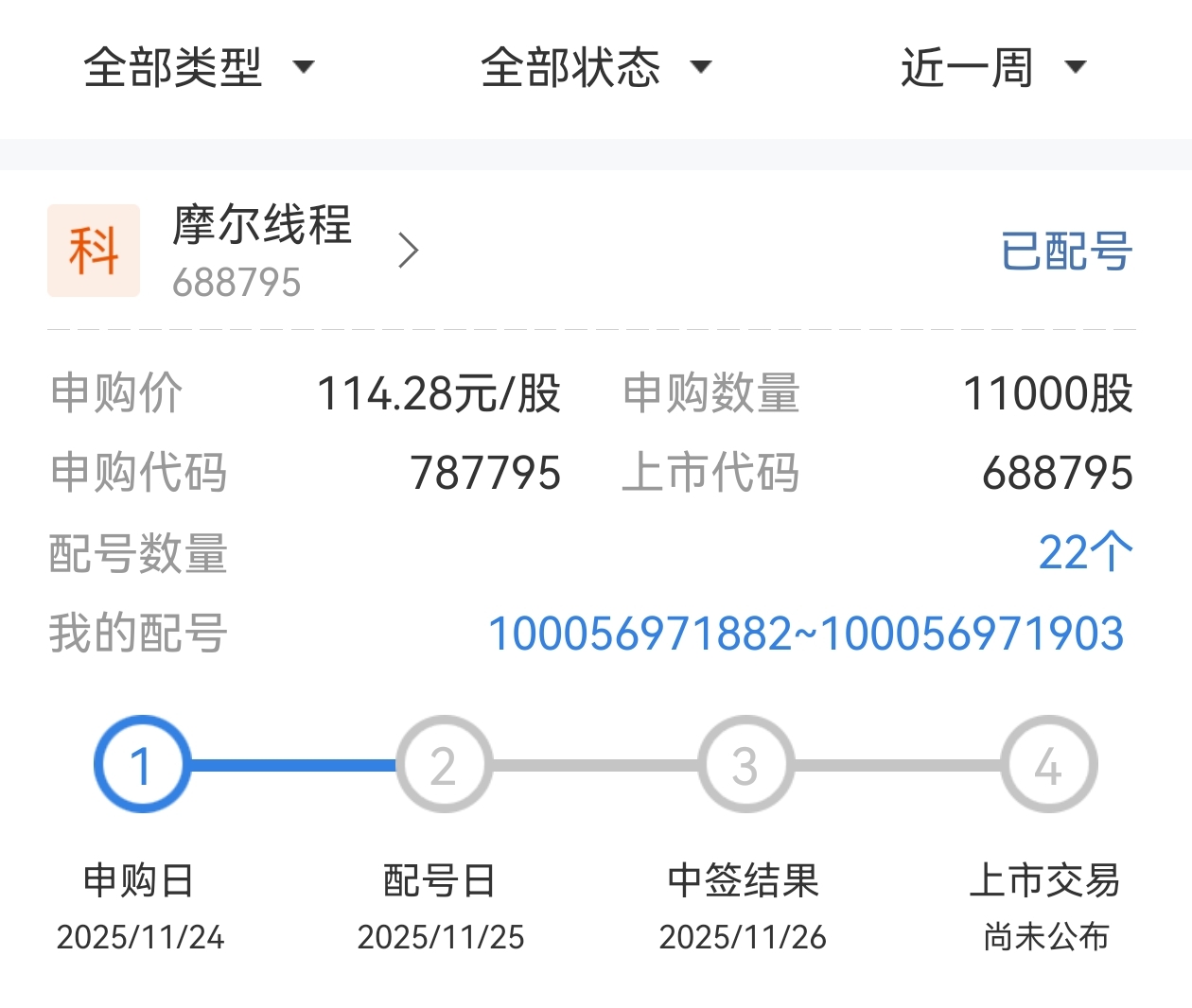This screenshot has height=1008, width=1192.
Task: Click the orange 科 board badge icon
Action: (94, 251)
